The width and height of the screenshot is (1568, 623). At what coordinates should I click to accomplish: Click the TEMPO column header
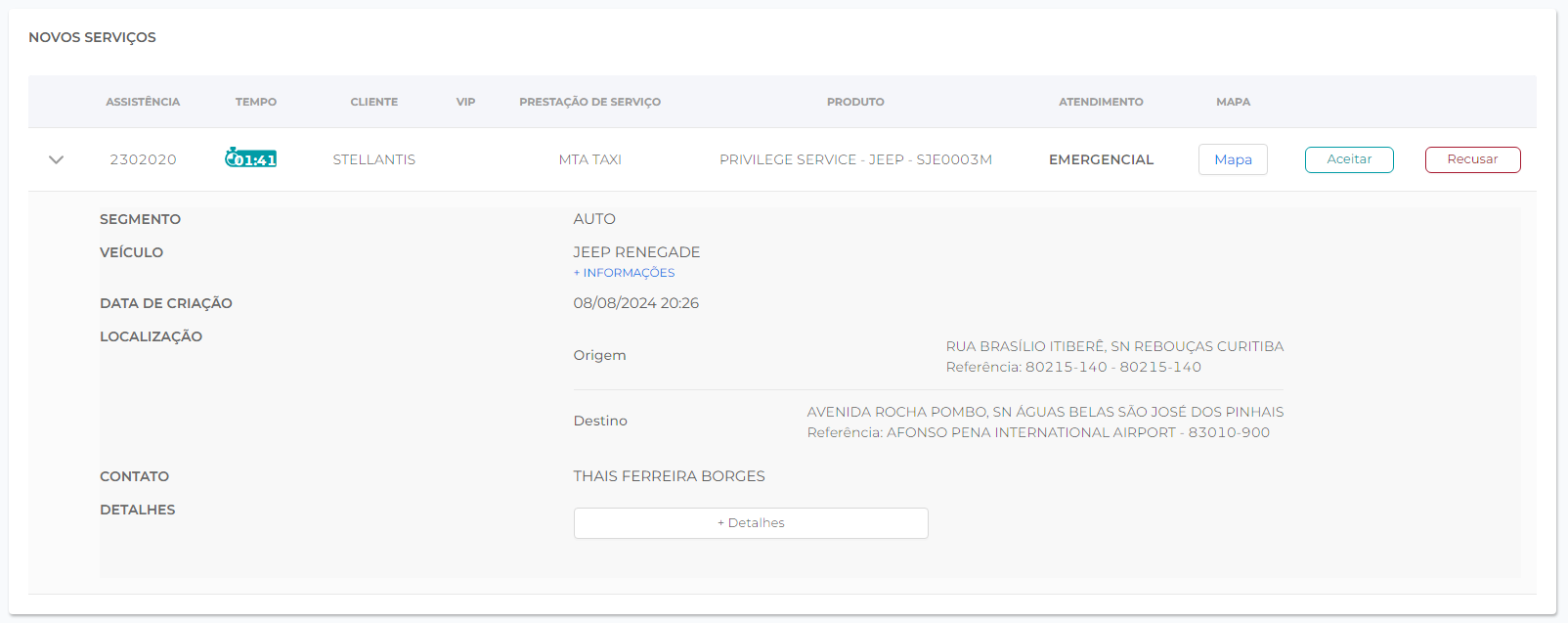click(x=256, y=102)
